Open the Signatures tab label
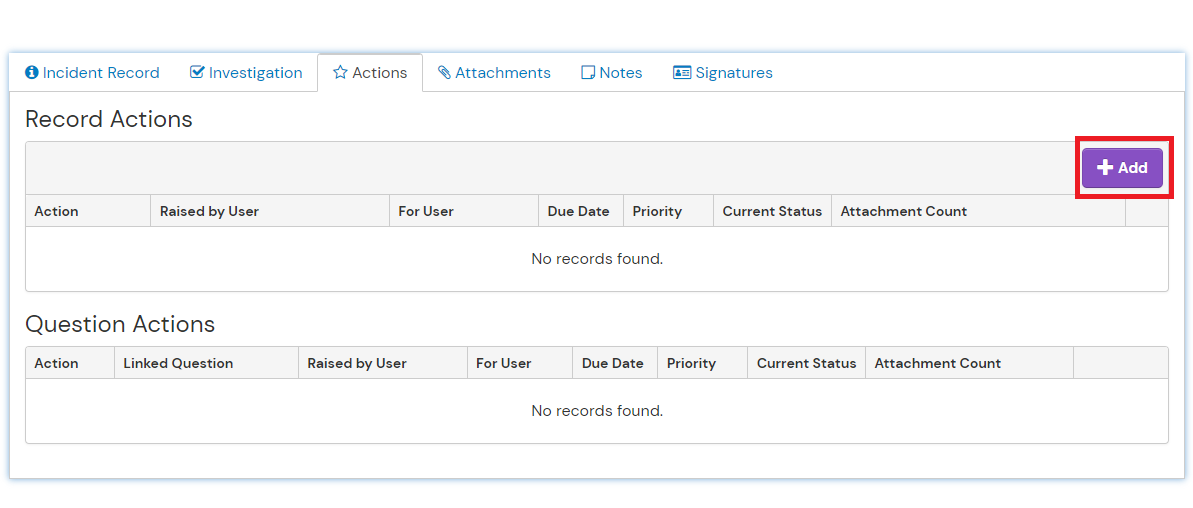 pos(733,73)
